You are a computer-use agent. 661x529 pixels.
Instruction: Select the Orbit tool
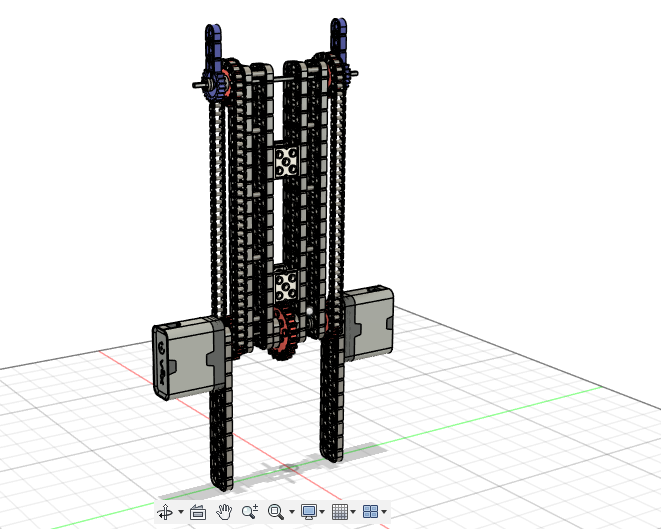(x=165, y=512)
